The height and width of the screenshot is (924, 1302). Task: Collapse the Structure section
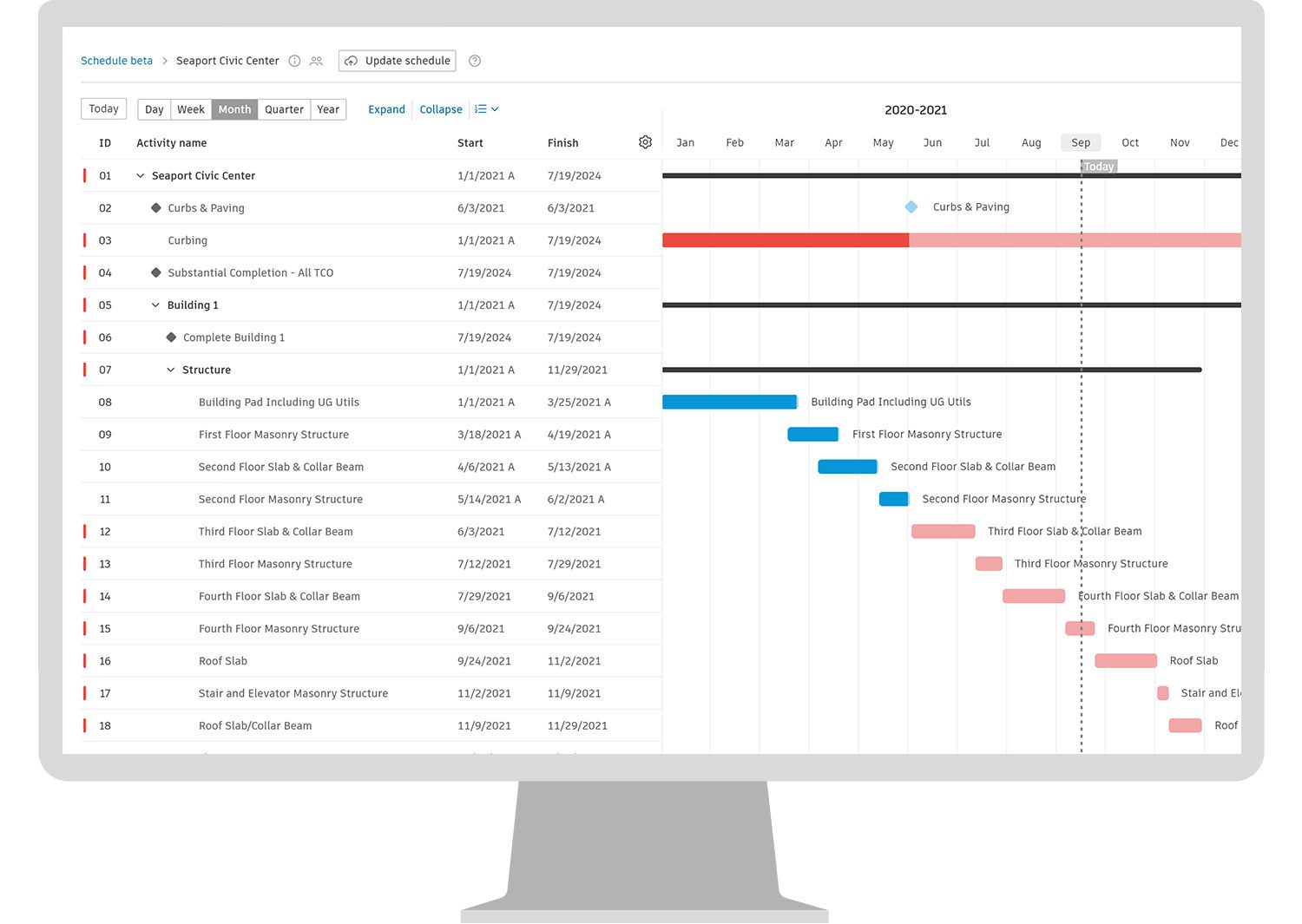coord(169,369)
